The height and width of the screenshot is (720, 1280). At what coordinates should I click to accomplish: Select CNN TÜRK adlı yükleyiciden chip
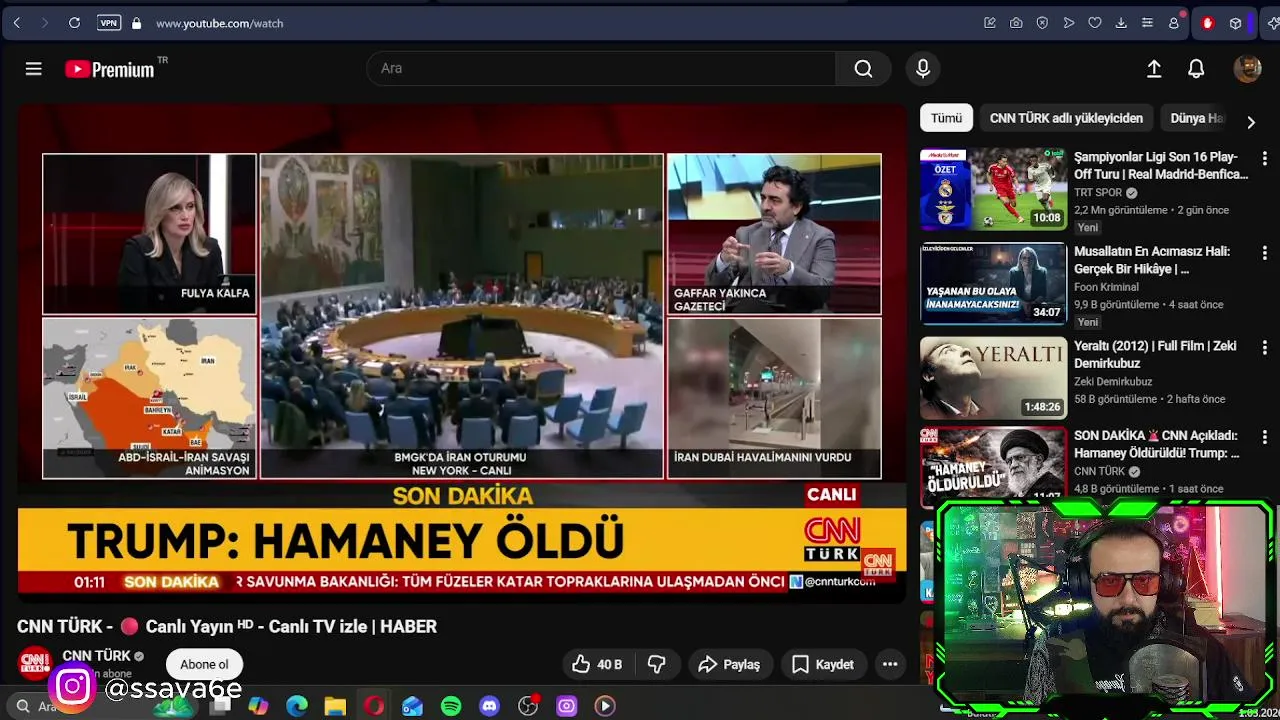1066,118
